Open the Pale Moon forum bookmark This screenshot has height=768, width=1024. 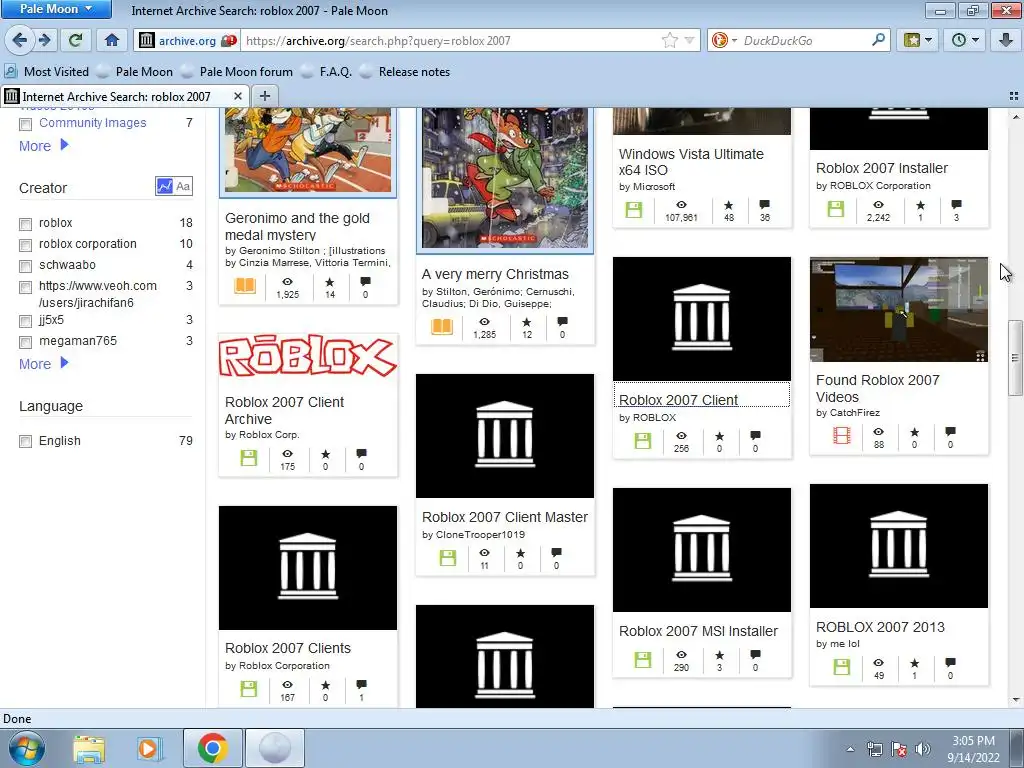point(237,72)
